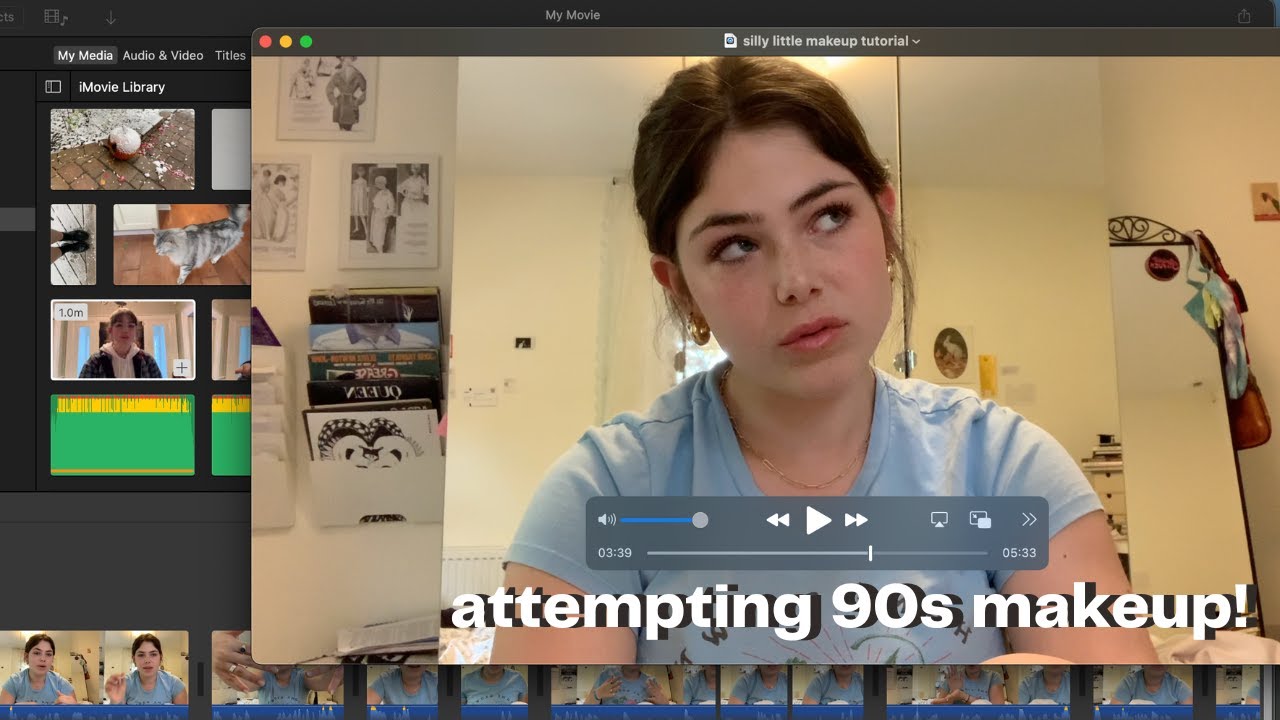Open the AirPlay icon in player controls
Screen dimensions: 1280x720
[x=939, y=520]
